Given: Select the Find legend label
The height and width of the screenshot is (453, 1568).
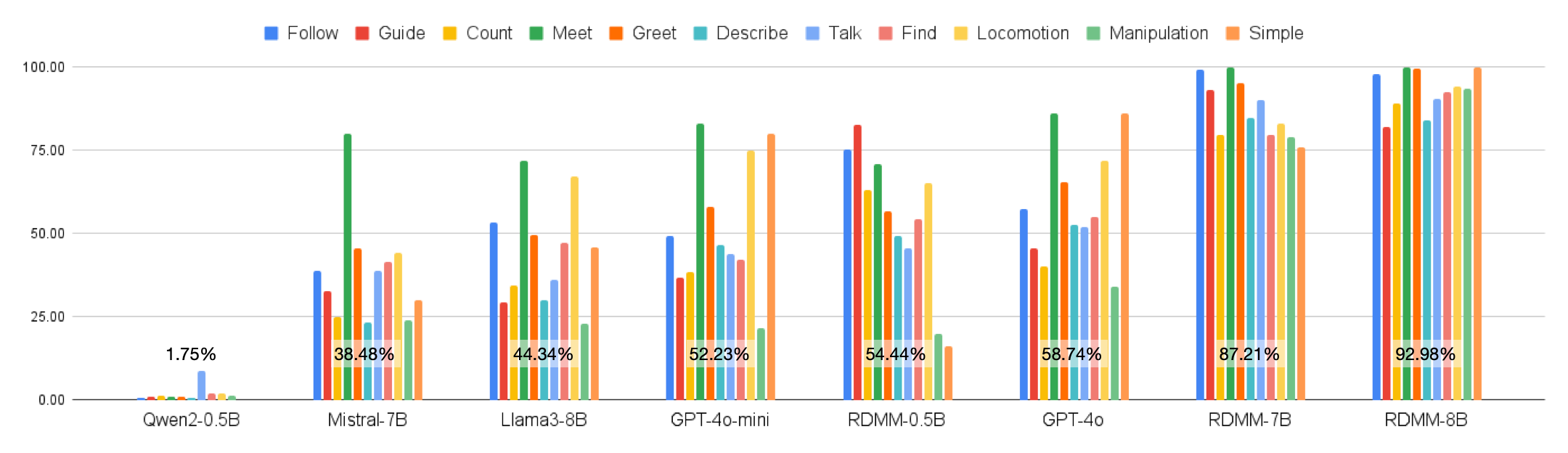Looking at the screenshot, I should coord(919,33).
